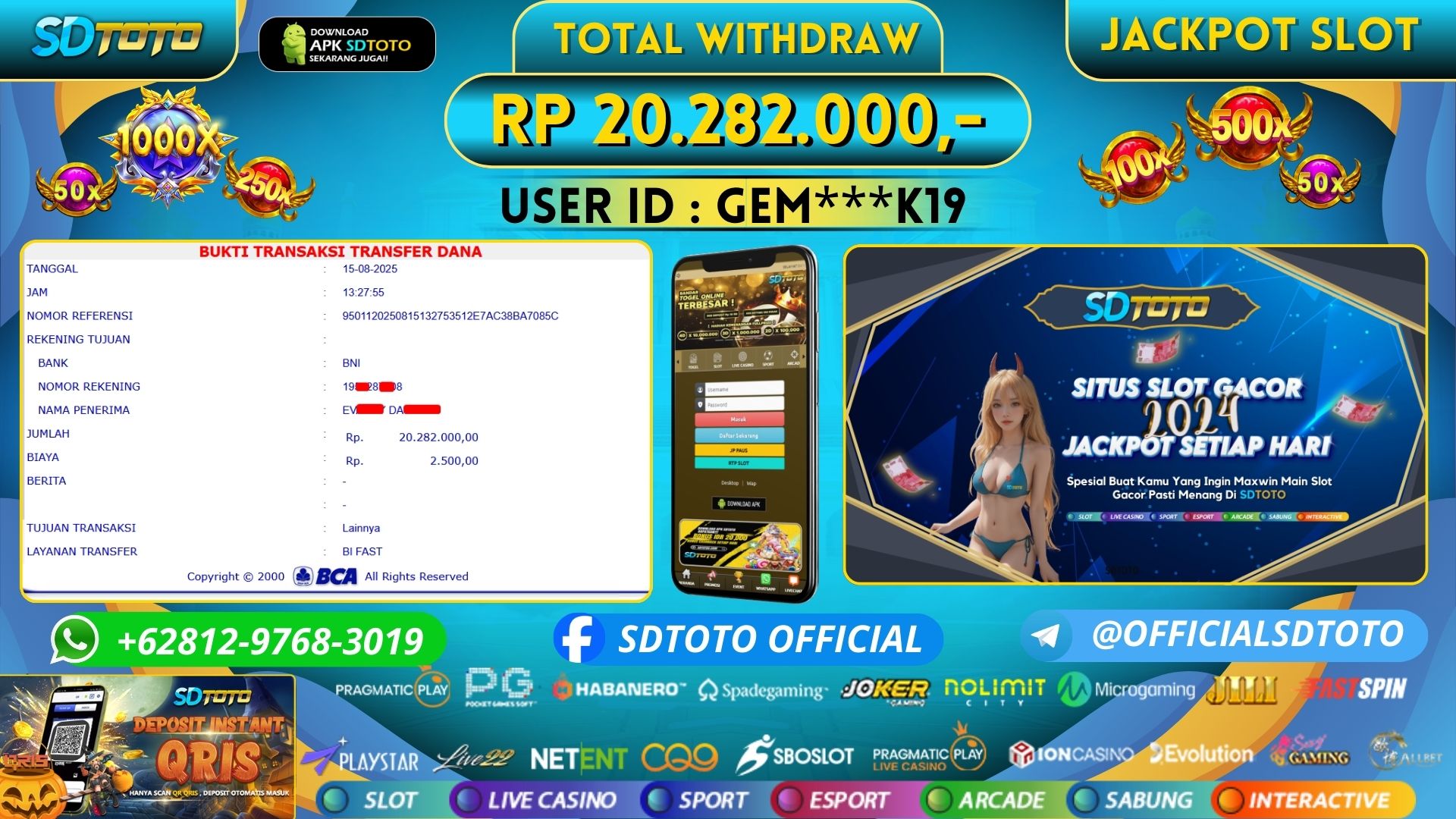Click the Situs Slot Gacor promo banner

[1135, 415]
